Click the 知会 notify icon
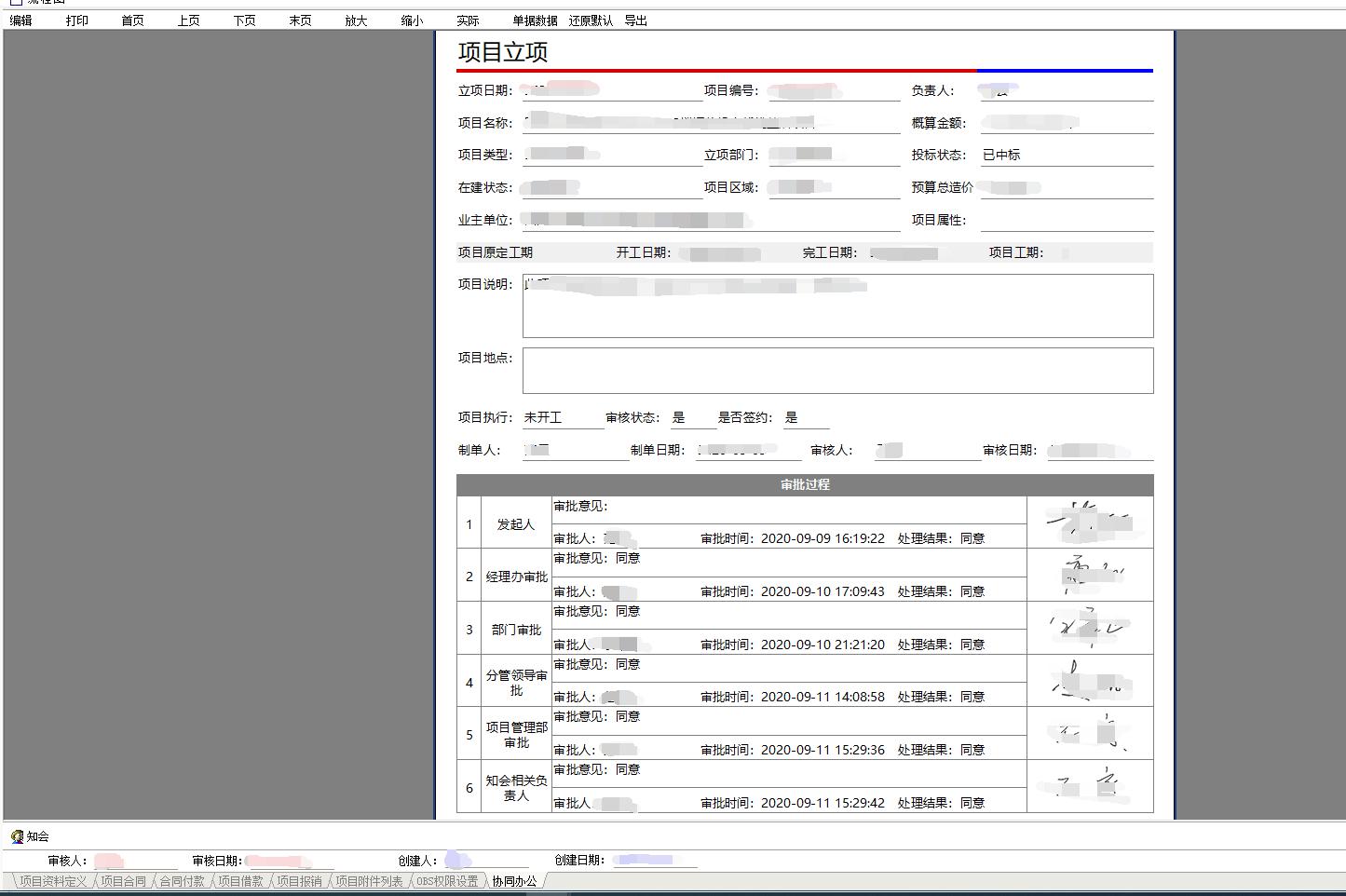This screenshot has width=1346, height=896. click(17, 836)
